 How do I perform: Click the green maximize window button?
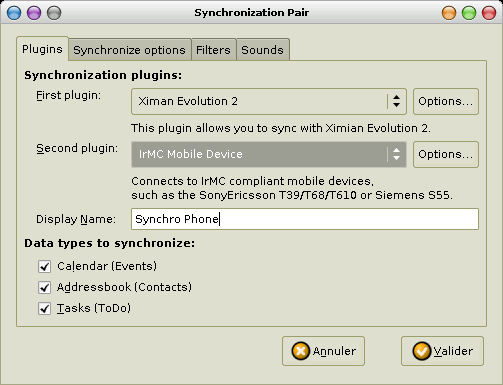(469, 13)
